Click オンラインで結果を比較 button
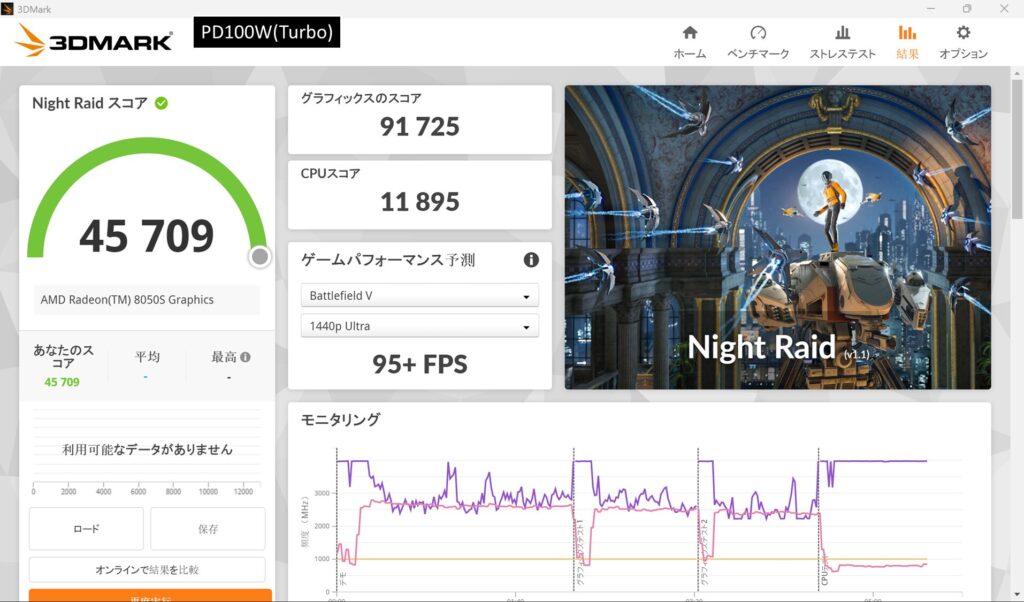 pos(147,569)
